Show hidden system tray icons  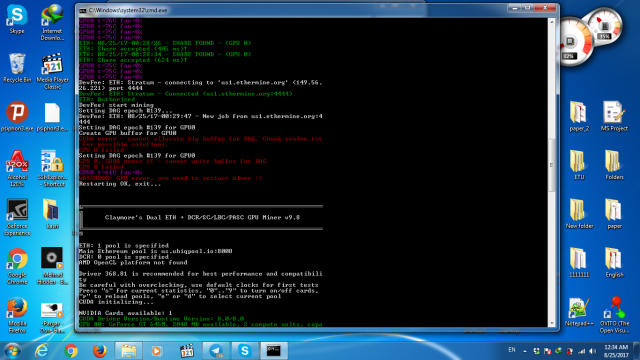[525, 351]
